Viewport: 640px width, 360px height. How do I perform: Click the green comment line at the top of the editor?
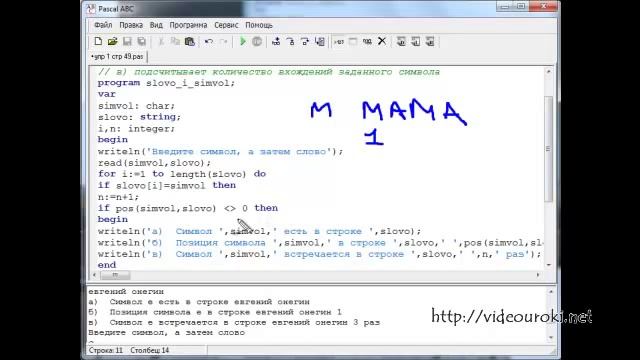269,72
